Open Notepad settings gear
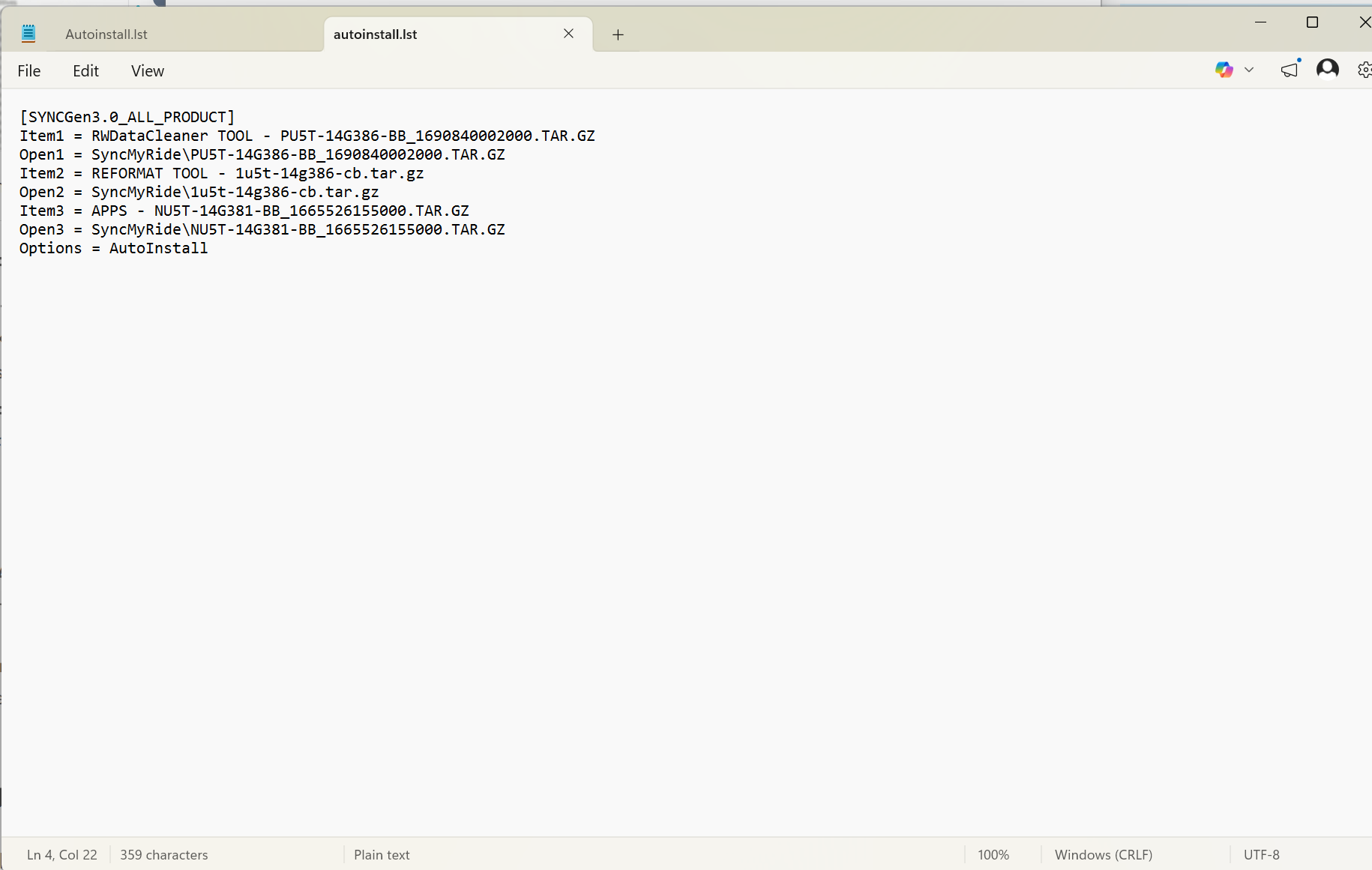This screenshot has height=870, width=1372. (x=1364, y=70)
